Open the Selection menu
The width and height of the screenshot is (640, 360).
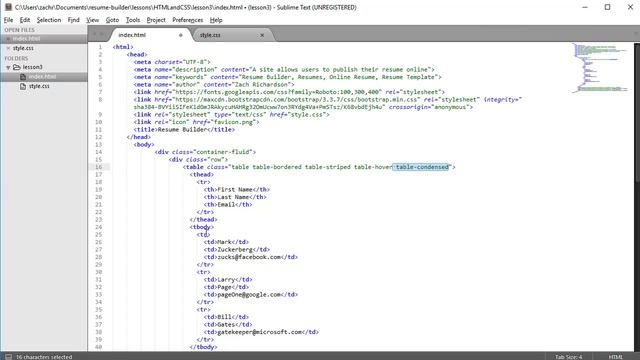pos(49,20)
